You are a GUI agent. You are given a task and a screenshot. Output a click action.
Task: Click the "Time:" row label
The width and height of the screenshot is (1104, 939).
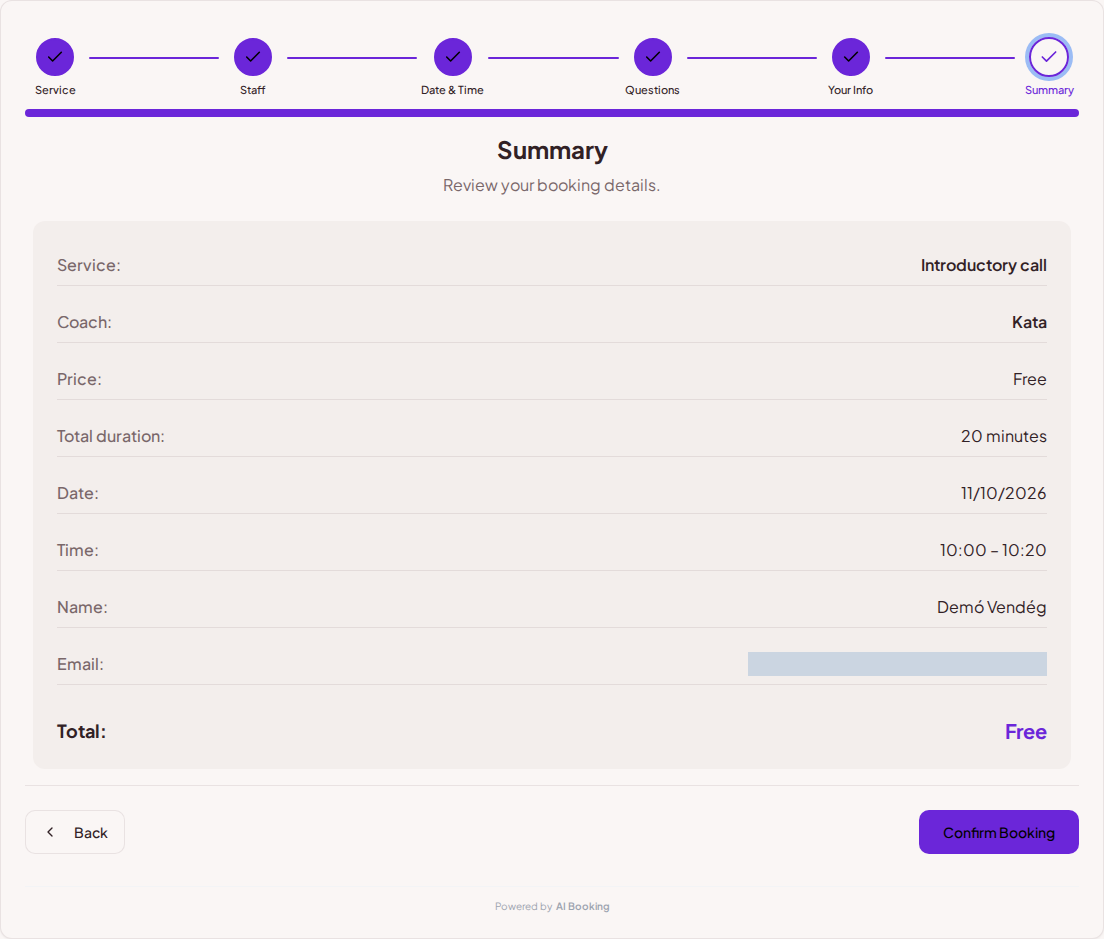point(78,550)
